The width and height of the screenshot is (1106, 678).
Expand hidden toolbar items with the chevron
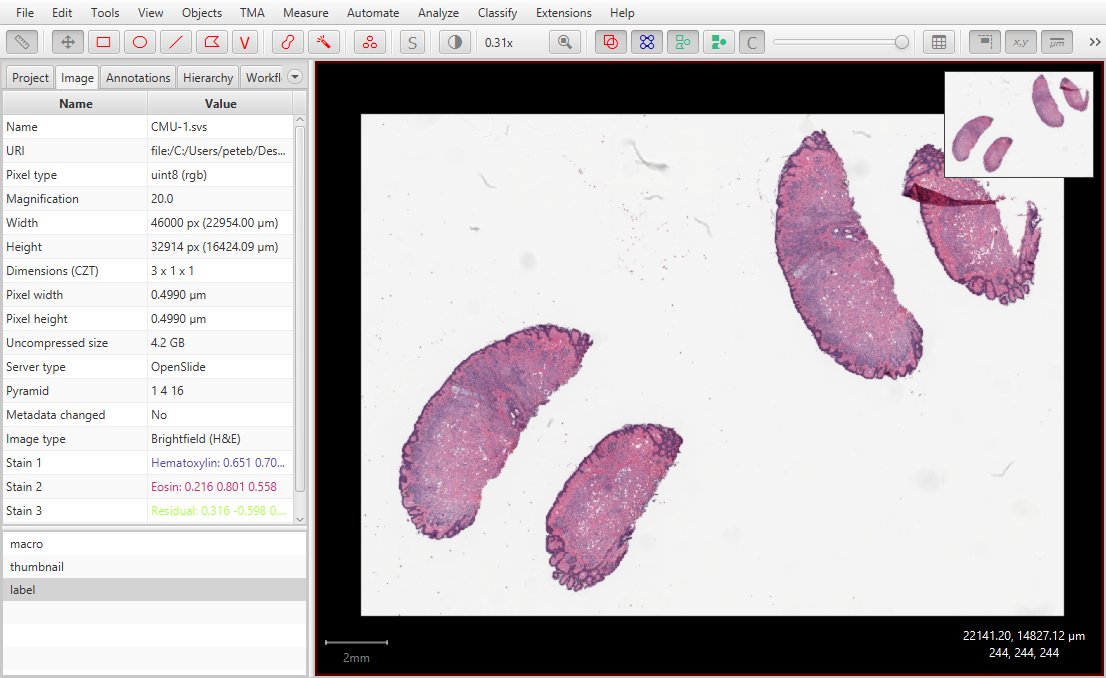(1093, 42)
